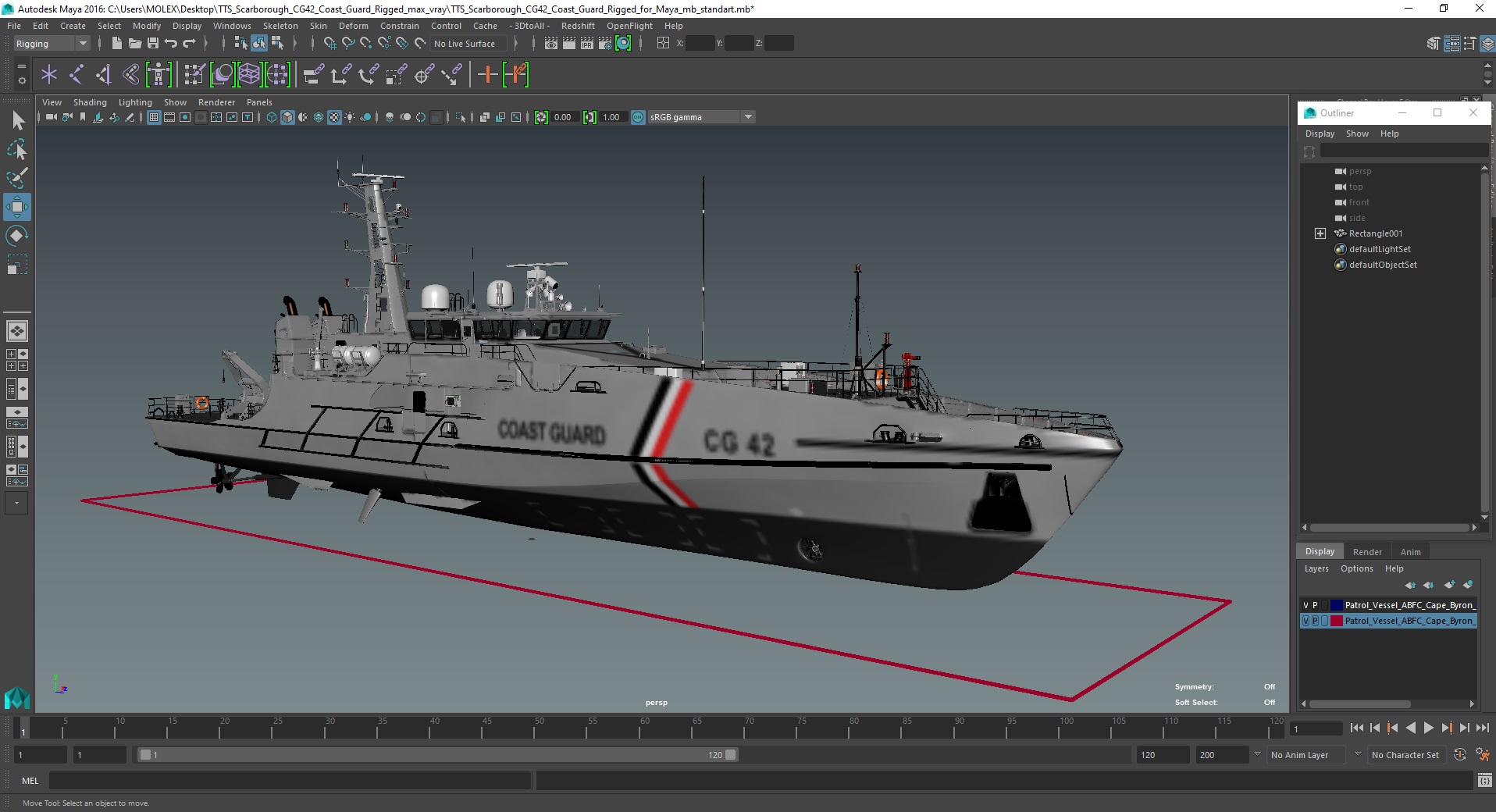Click the orange Set Key plus icon

487,75
